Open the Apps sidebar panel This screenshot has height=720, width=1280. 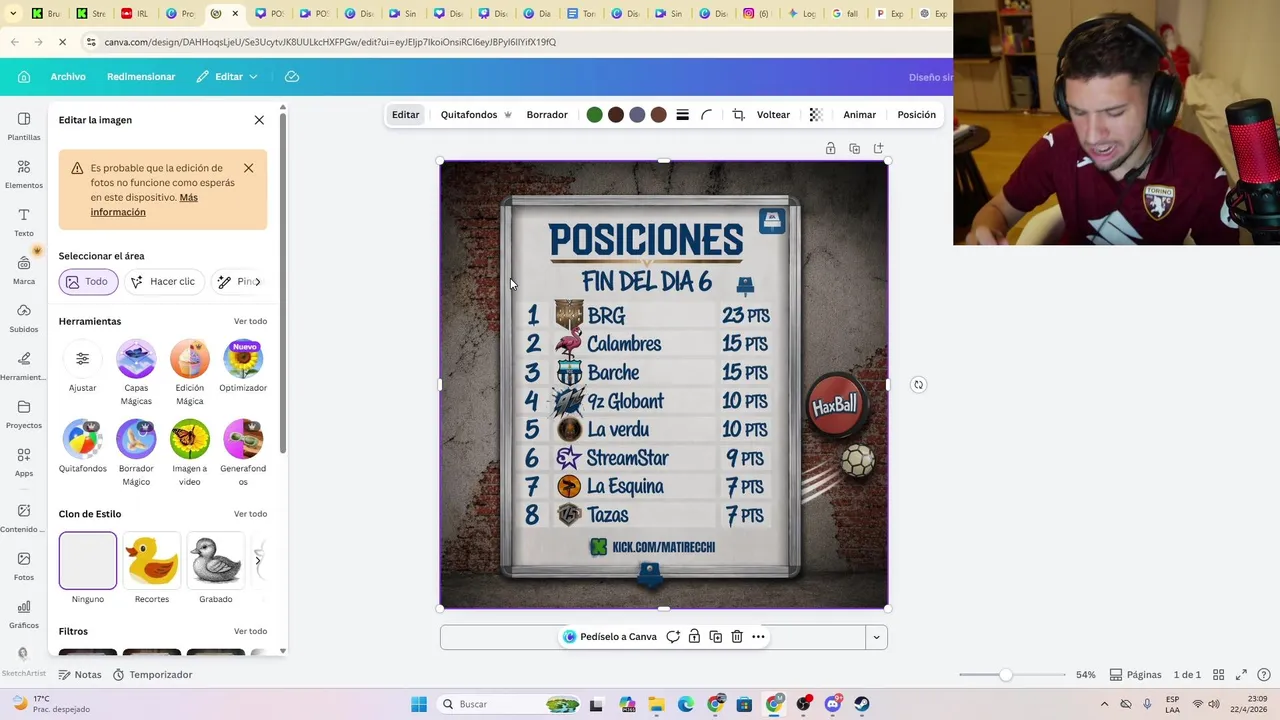pyautogui.click(x=24, y=462)
